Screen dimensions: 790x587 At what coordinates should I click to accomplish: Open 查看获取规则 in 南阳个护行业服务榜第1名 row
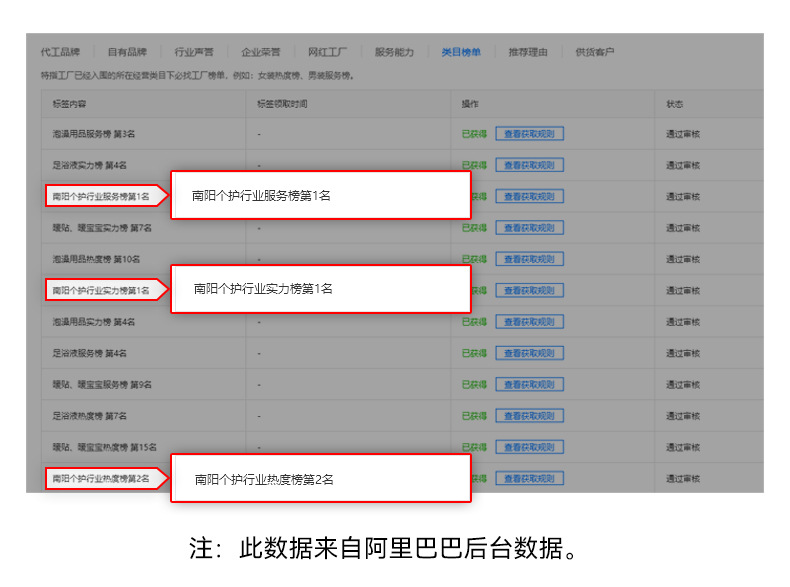[x=529, y=197]
